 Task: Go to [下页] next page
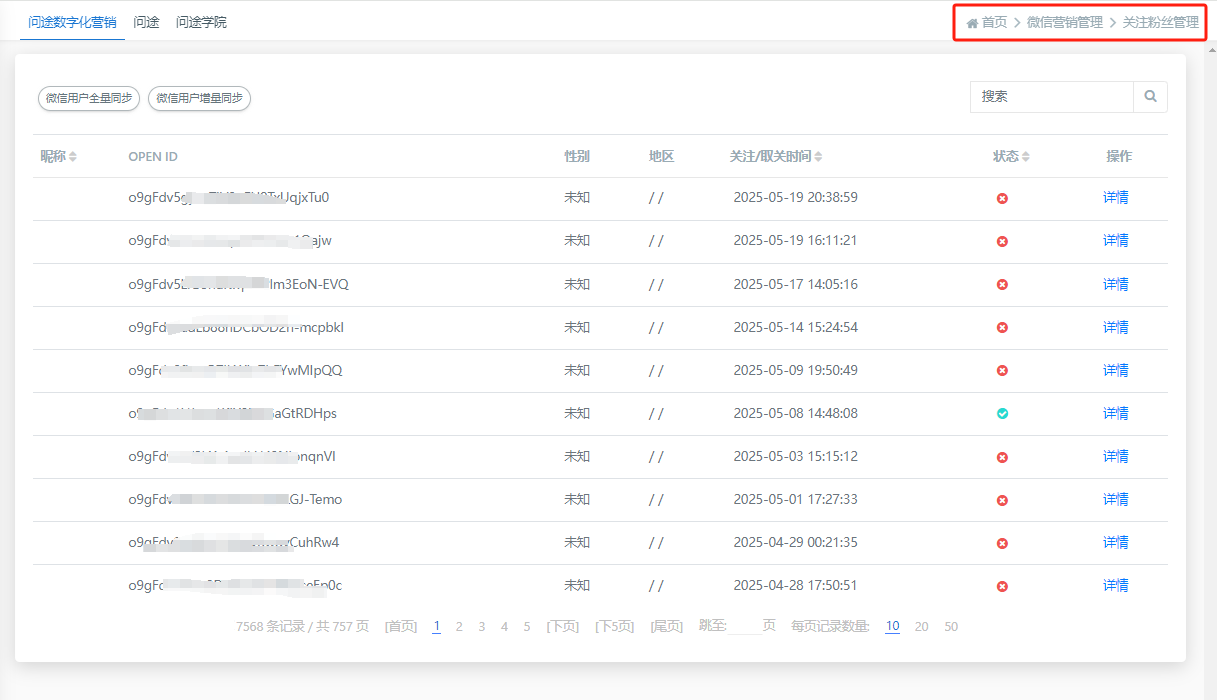click(562, 627)
